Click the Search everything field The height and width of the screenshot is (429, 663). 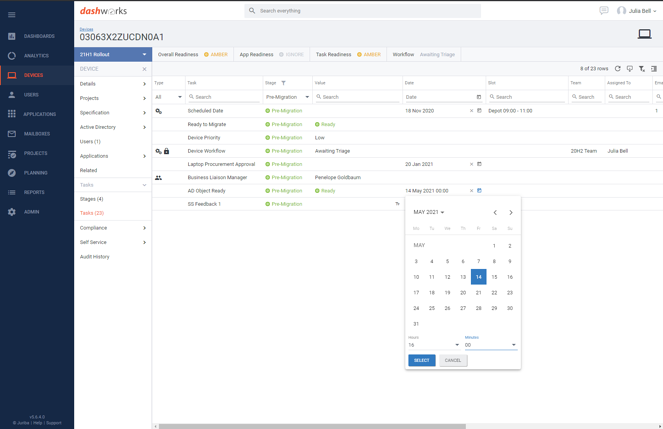pos(362,11)
